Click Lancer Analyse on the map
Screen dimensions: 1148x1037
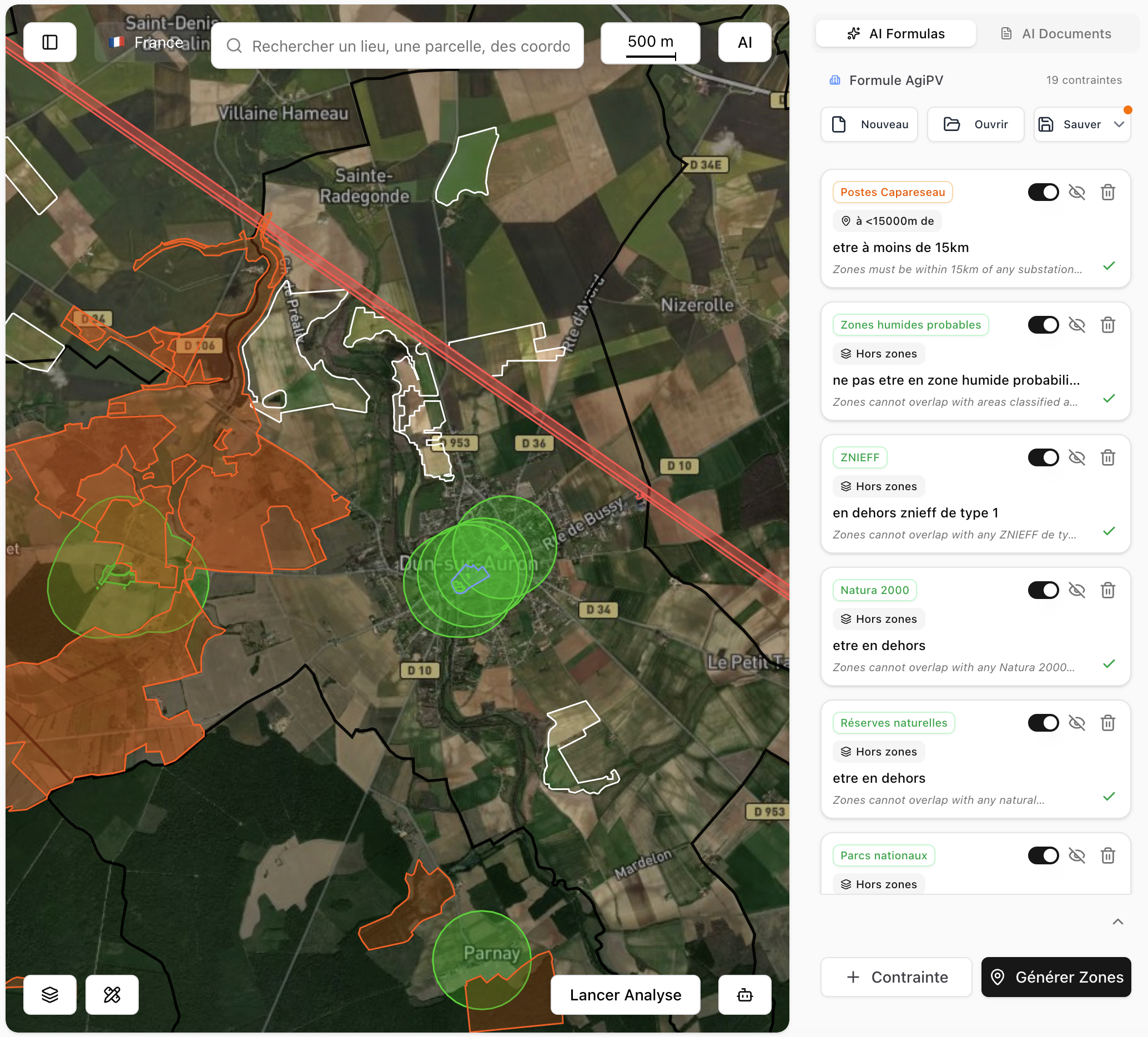pyautogui.click(x=625, y=994)
